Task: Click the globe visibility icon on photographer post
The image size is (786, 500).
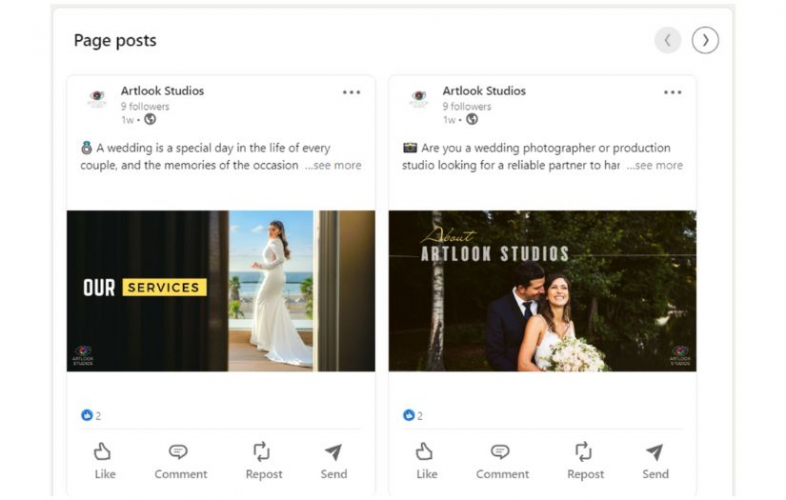Action: pos(472,119)
